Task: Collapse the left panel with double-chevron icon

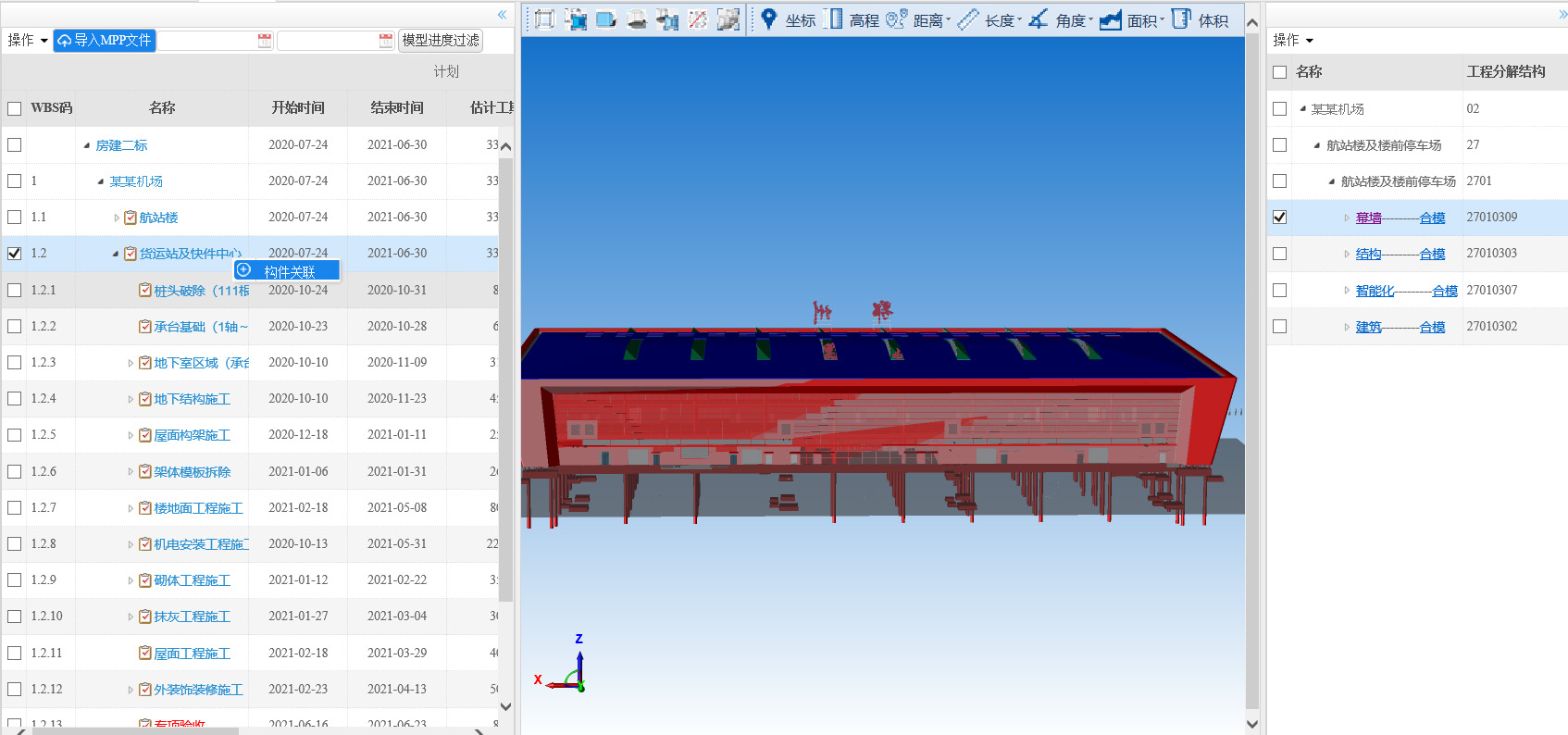Action: pos(502,15)
